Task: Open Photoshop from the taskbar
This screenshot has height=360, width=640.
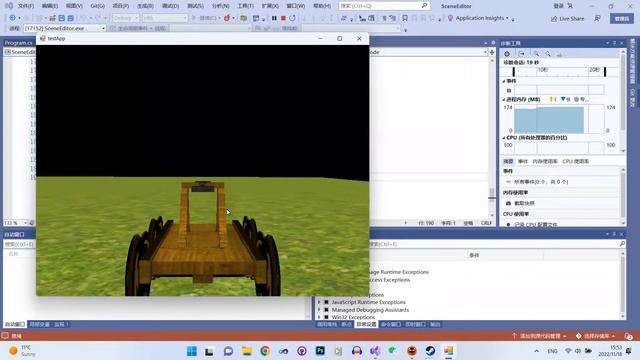Action: coord(320,351)
